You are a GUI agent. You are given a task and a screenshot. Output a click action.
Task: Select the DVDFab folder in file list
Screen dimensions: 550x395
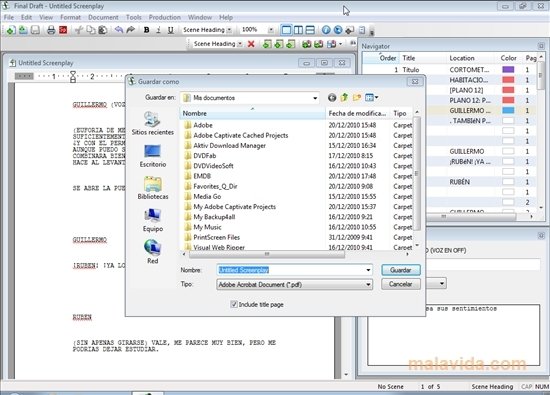point(205,155)
